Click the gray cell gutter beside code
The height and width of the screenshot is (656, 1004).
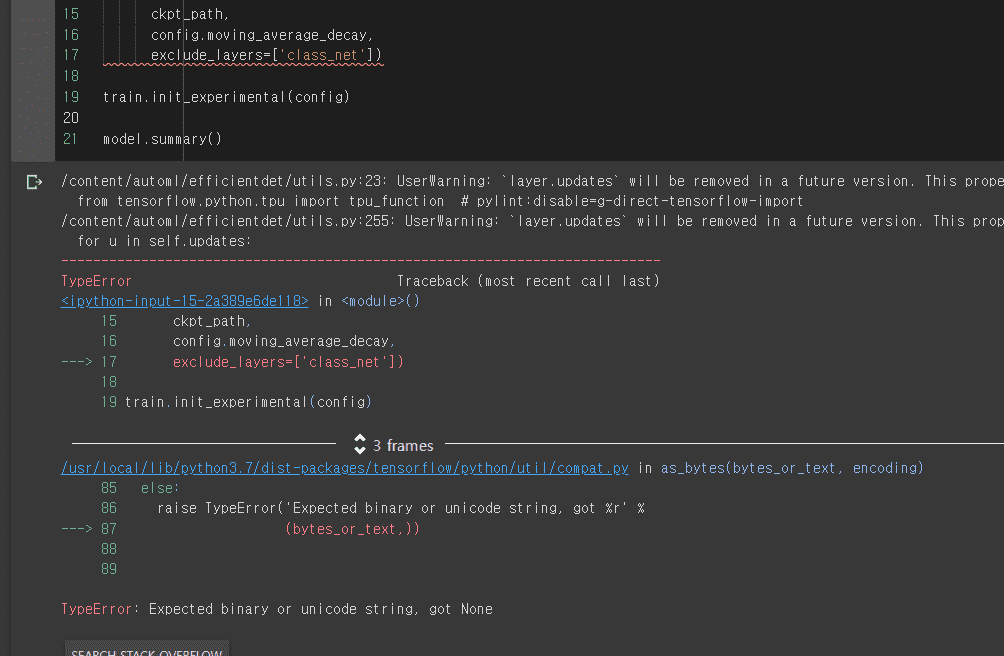click(33, 80)
